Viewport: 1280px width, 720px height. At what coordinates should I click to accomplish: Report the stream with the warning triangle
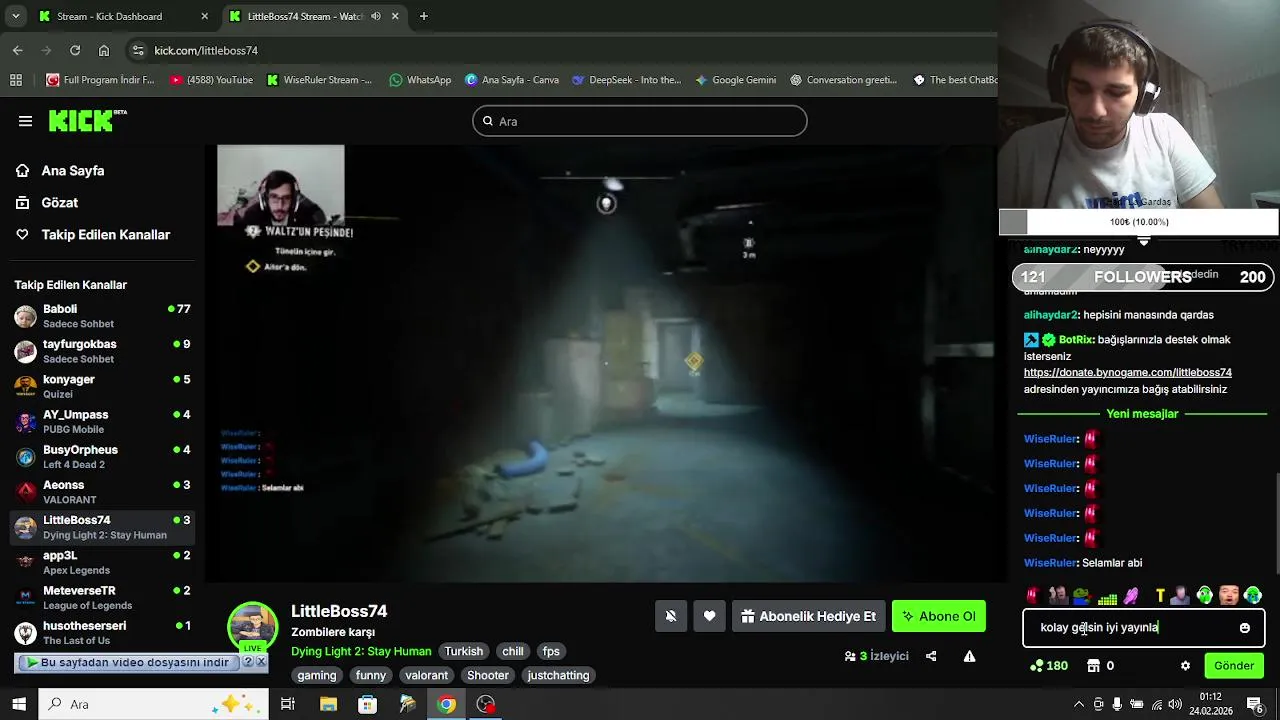coord(969,656)
